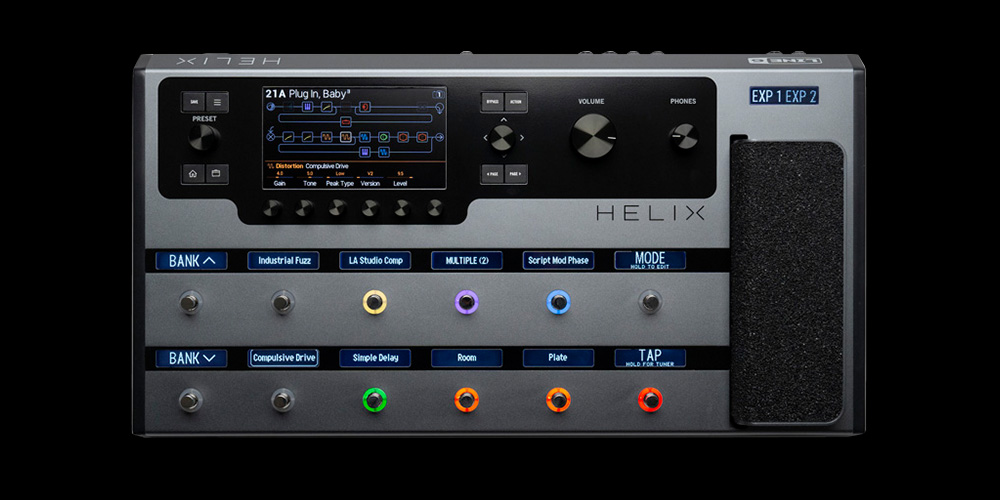Screen dimensions: 1000x500
Task: Click the large VOLUME knob
Action: (594, 136)
